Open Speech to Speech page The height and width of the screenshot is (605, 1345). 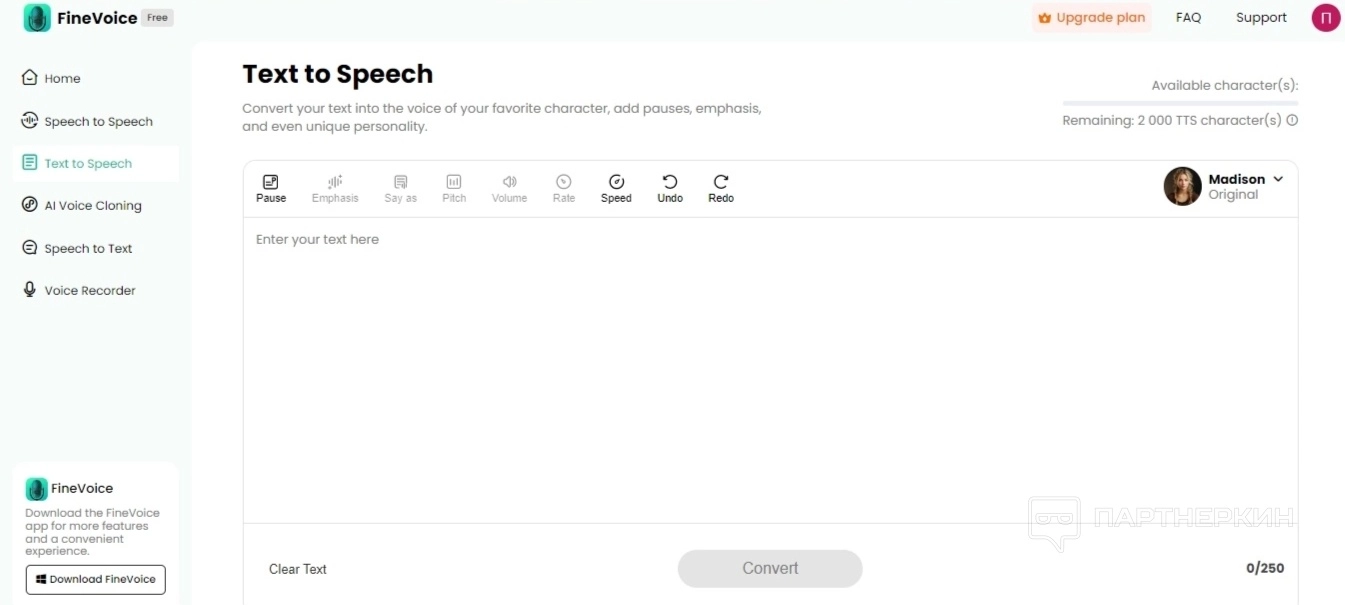pos(98,121)
